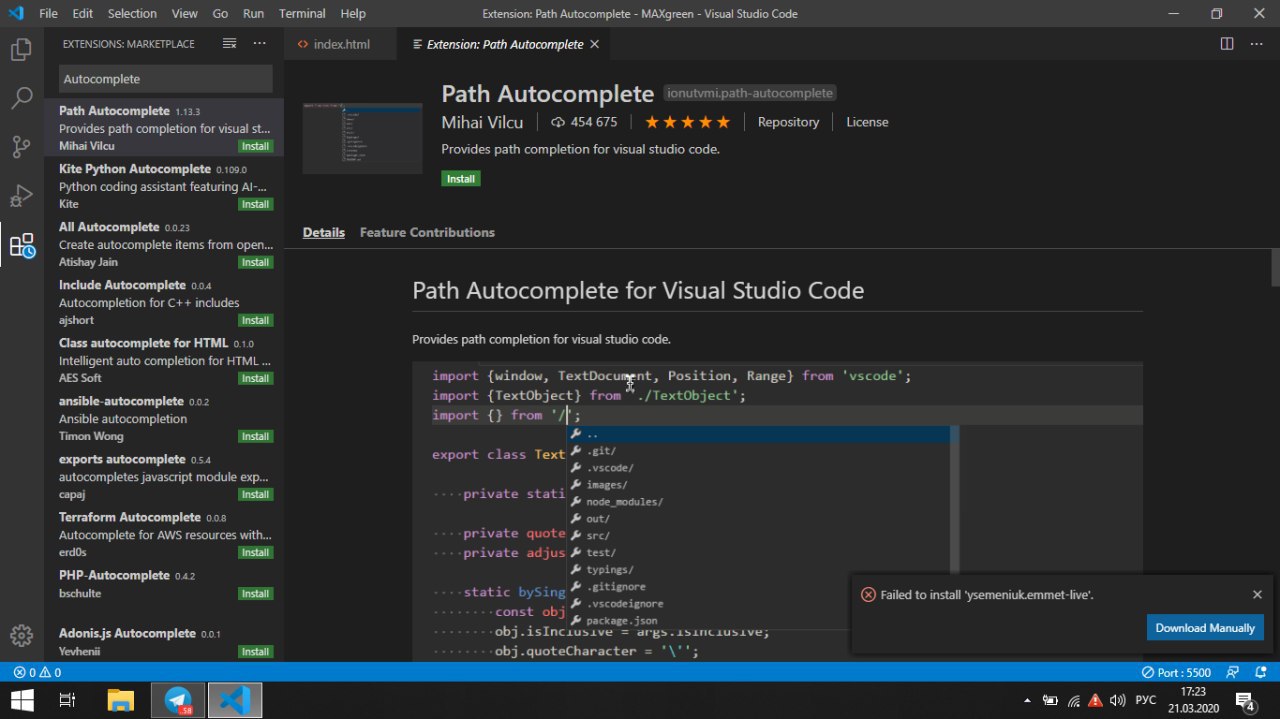Open Telegram from taskbar
This screenshot has height=719, width=1280.
179,700
